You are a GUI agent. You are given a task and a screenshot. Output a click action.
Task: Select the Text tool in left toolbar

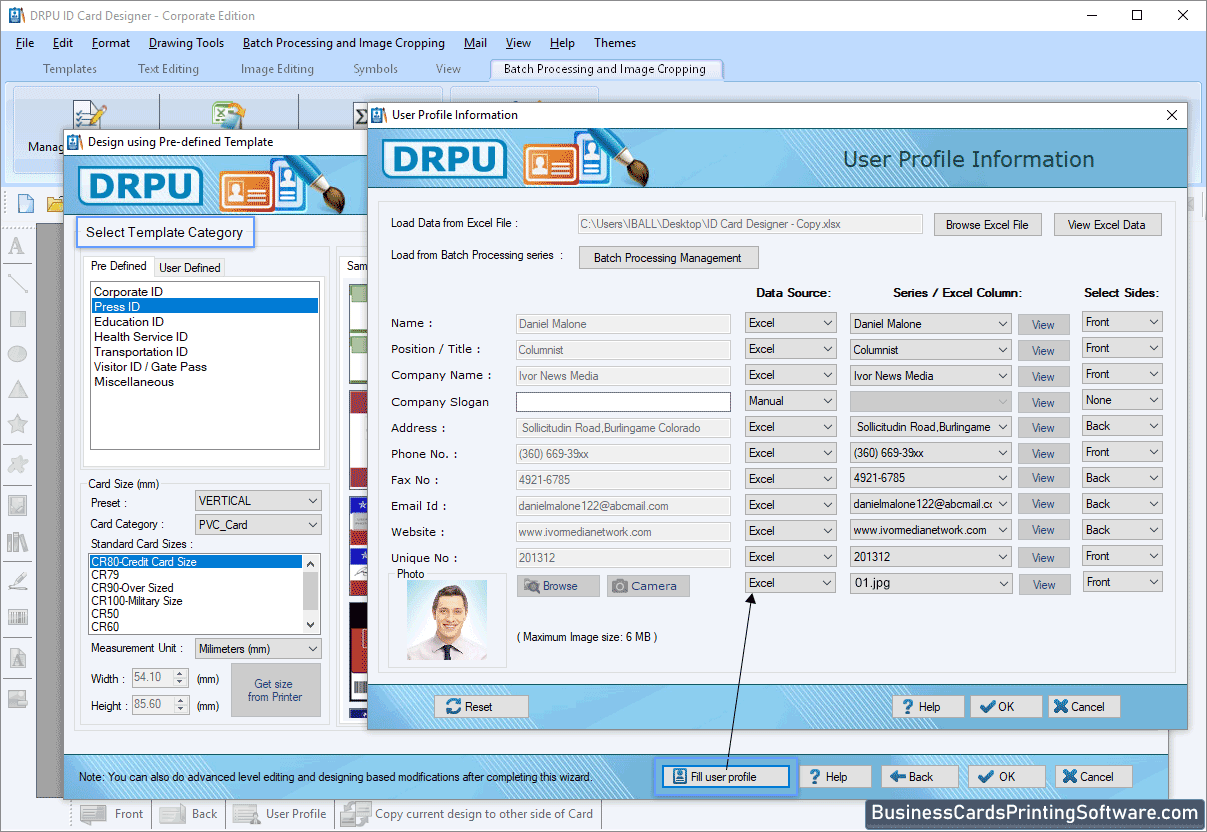pos(17,246)
